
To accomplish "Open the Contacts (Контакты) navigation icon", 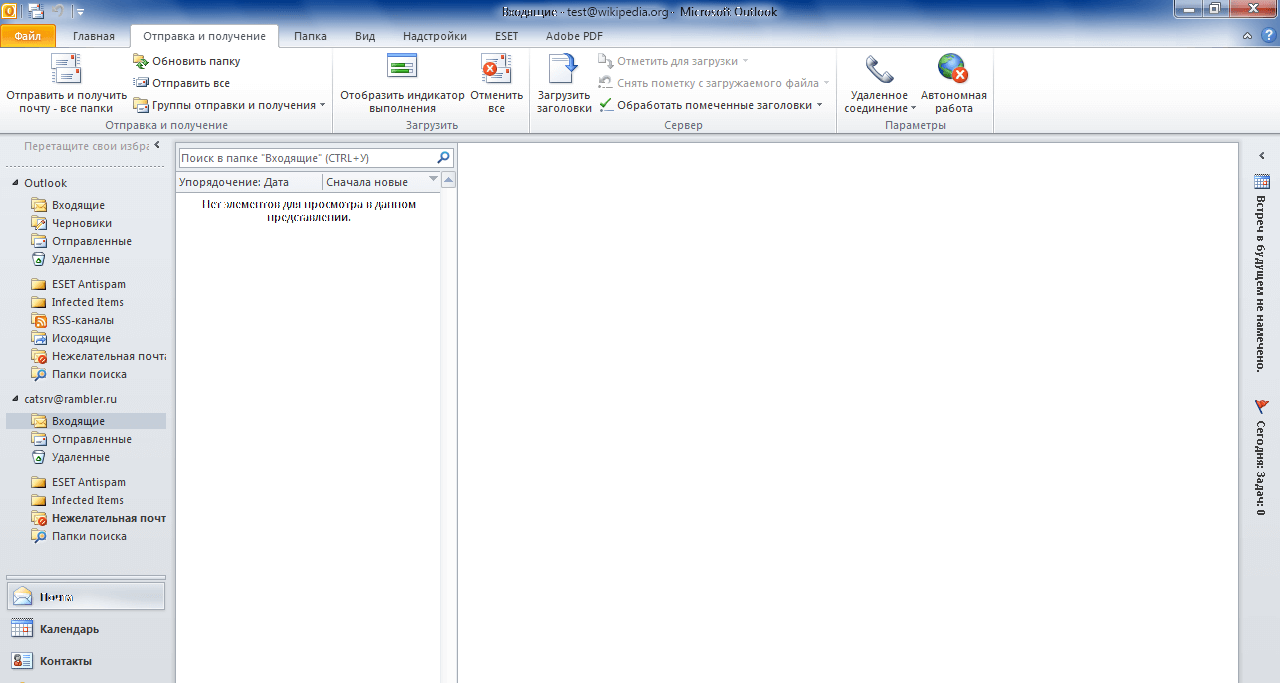I will pyautogui.click(x=22, y=661).
